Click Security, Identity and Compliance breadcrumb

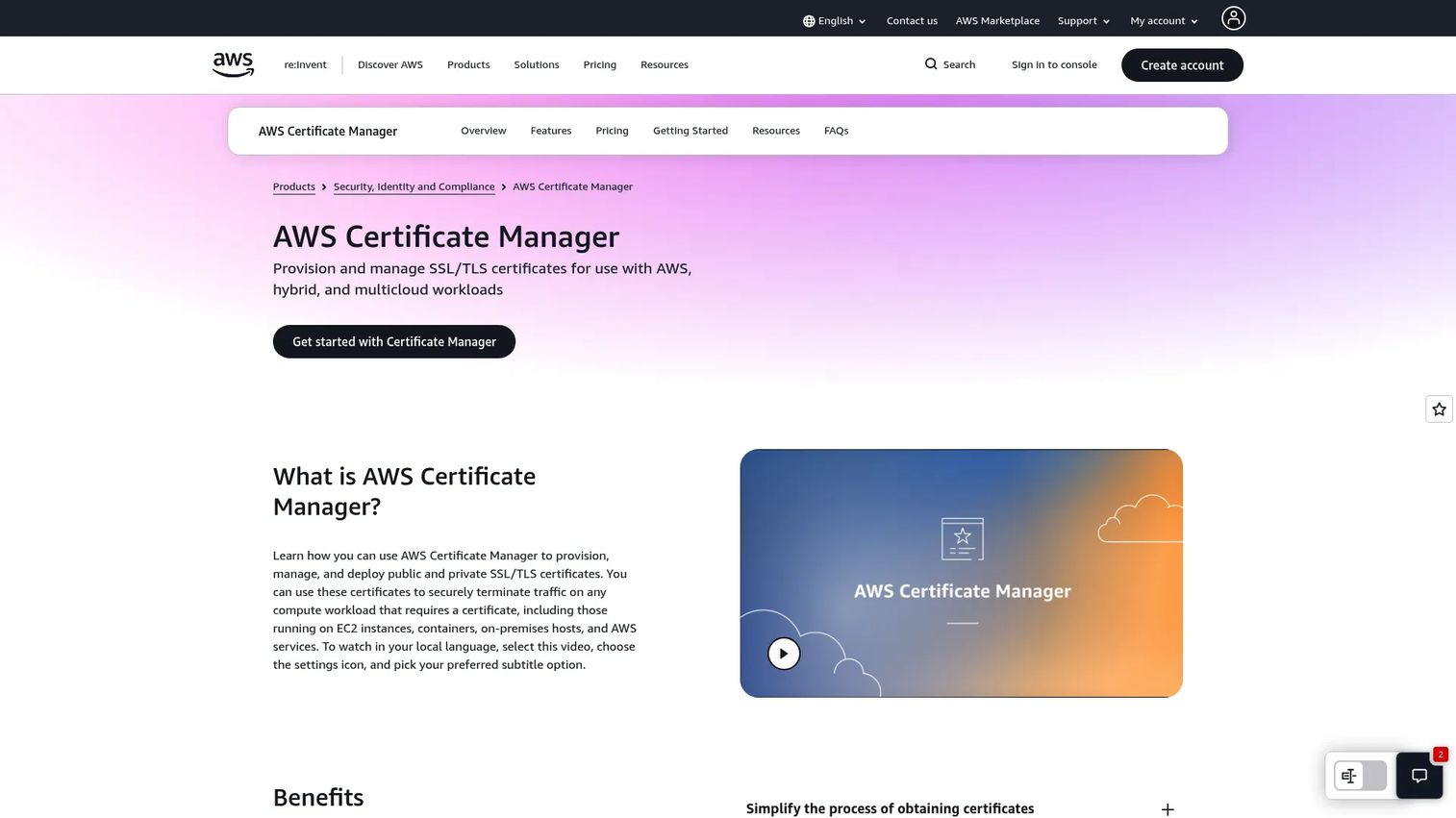pyautogui.click(x=414, y=186)
